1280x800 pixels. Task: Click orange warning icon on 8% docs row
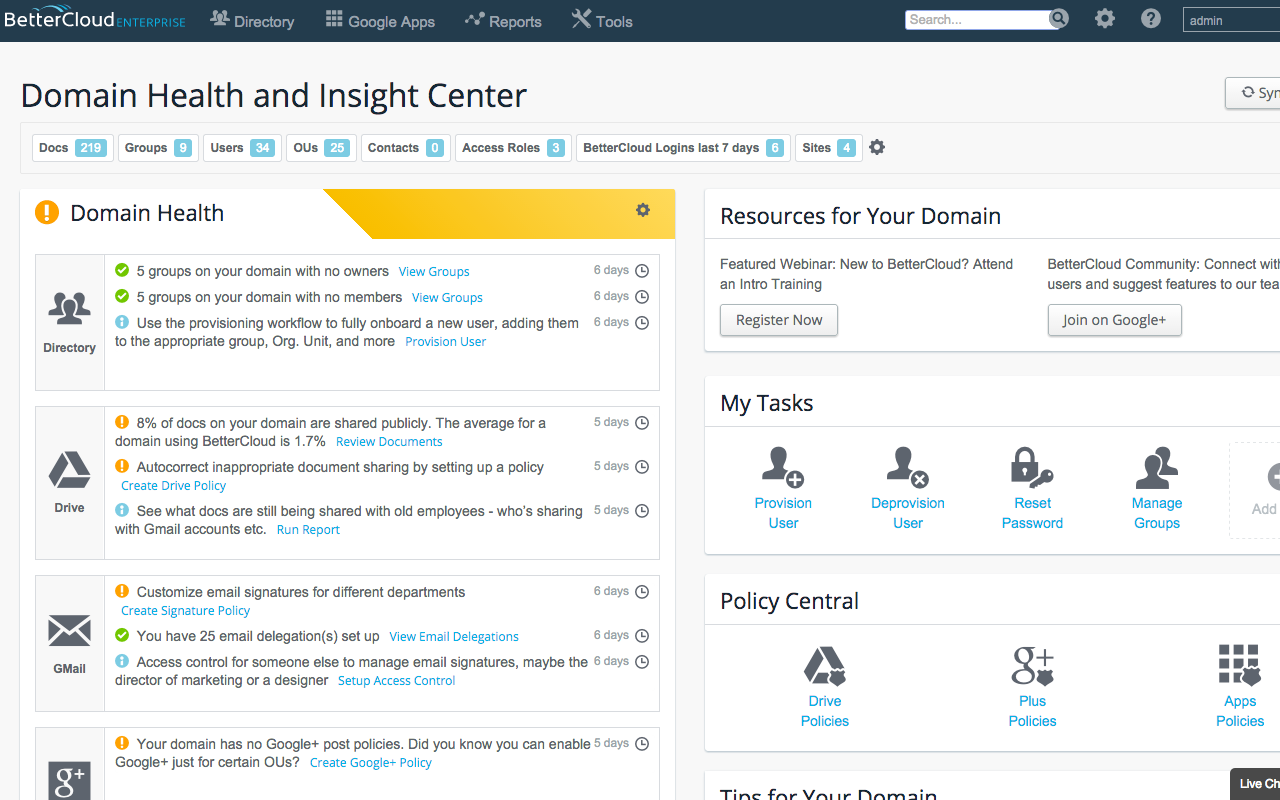click(x=122, y=422)
